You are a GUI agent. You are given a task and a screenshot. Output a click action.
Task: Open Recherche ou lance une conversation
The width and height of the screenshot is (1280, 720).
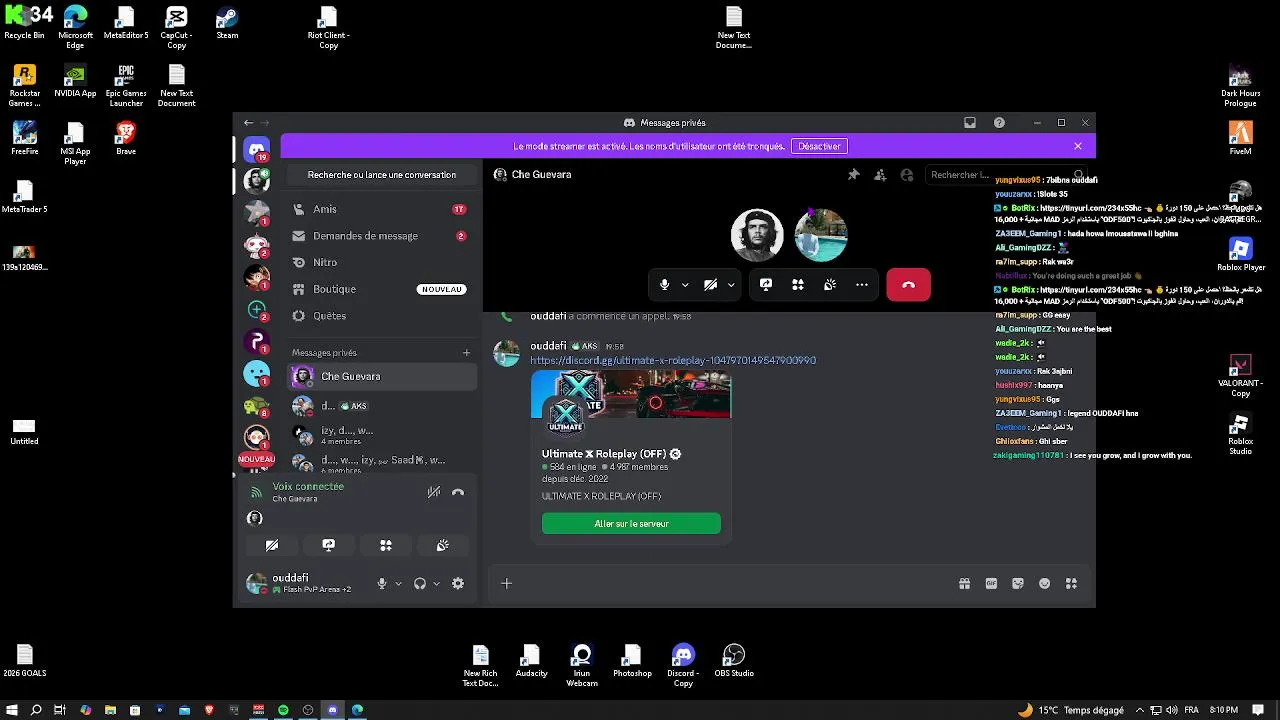pyautogui.click(x=382, y=175)
